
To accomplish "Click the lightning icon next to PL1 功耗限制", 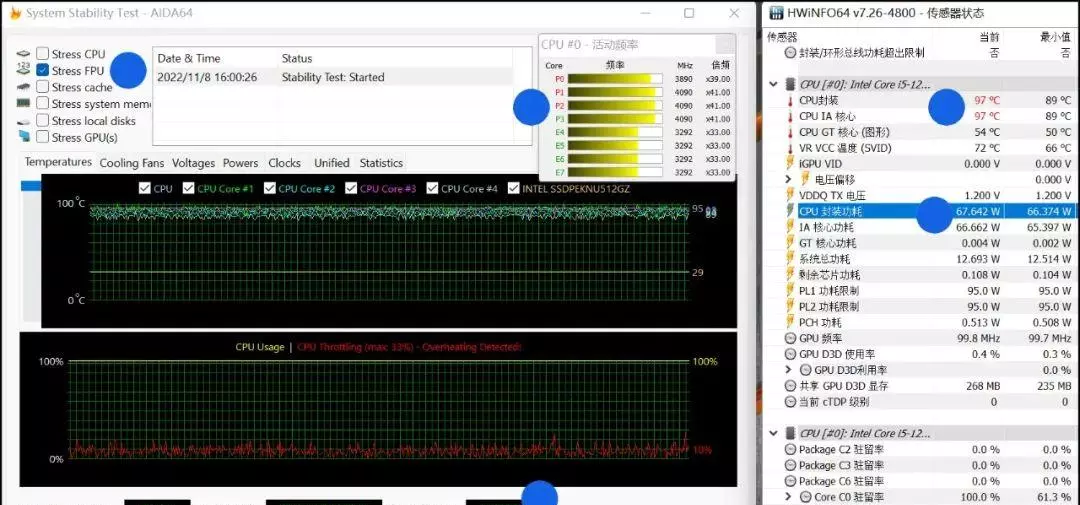I will pos(791,291).
